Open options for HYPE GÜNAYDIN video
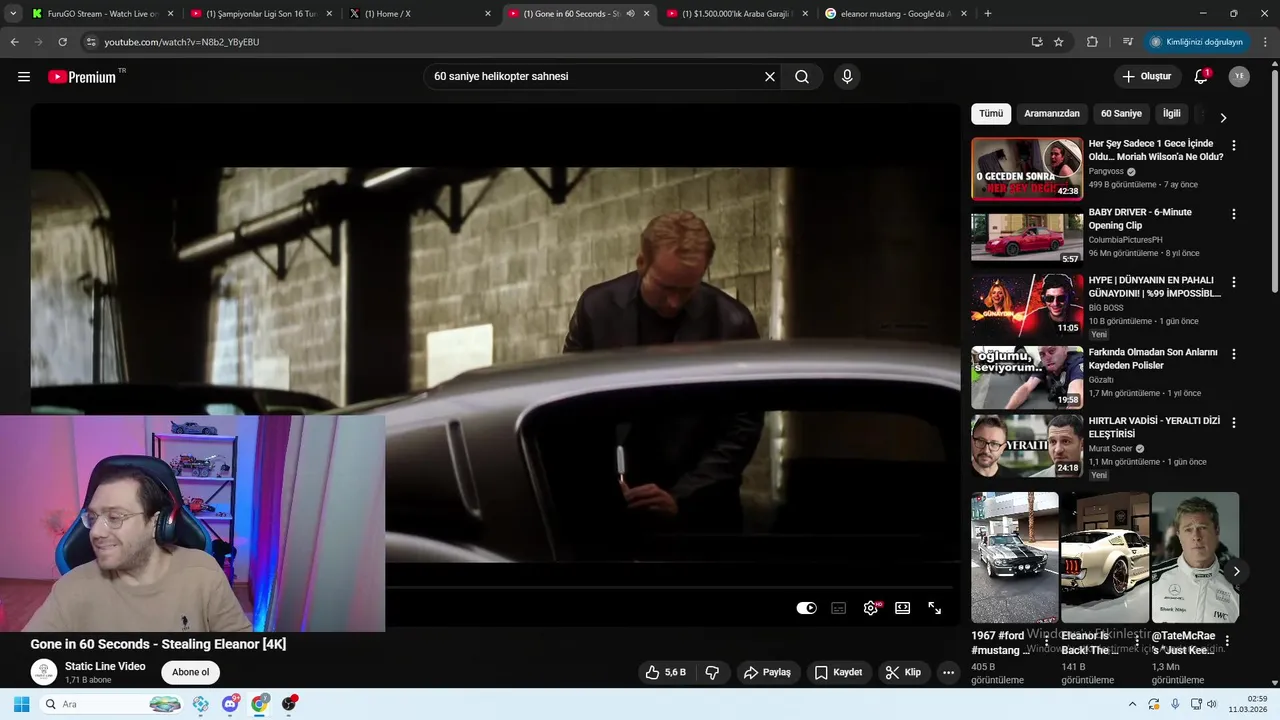The height and width of the screenshot is (720, 1280). coord(1233,282)
